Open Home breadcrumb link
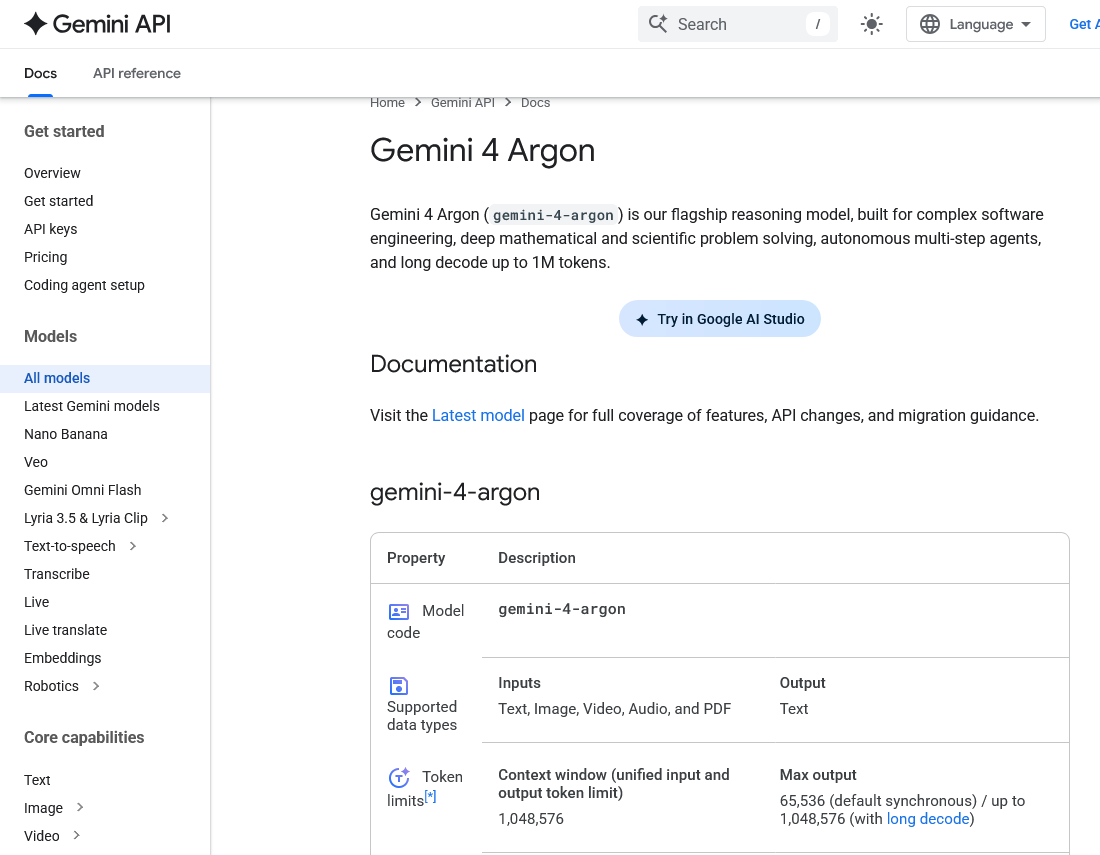 click(387, 102)
